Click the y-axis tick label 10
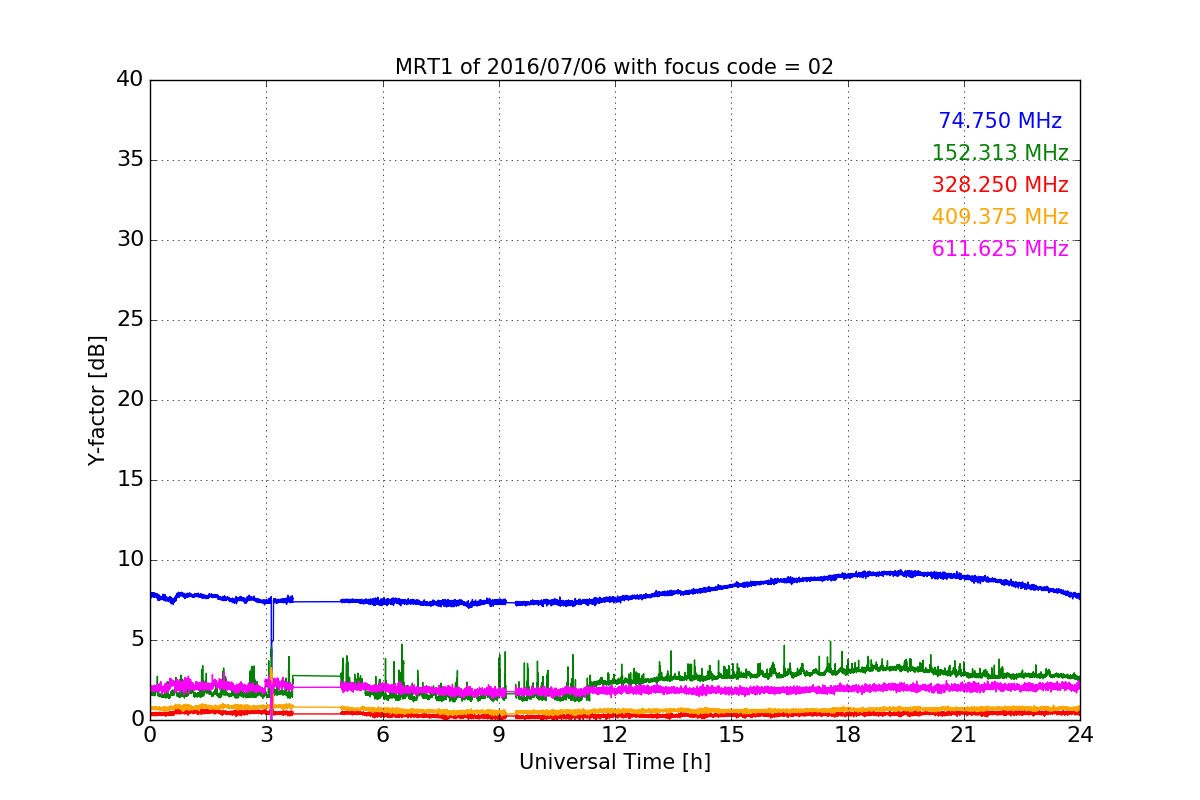This screenshot has width=1200, height=800. pyautogui.click(x=130, y=560)
